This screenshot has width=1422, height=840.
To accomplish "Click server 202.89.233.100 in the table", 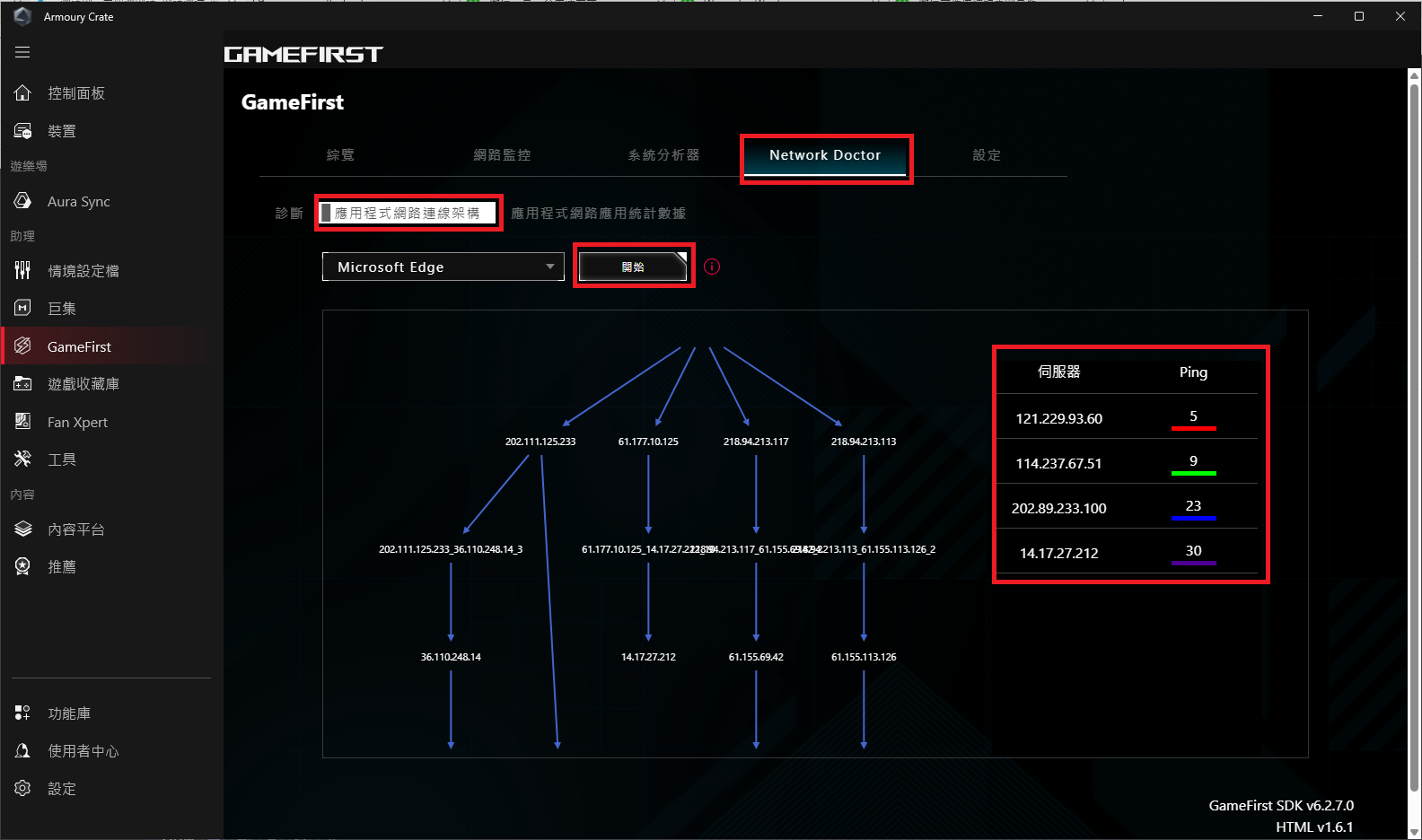I will point(1059,508).
